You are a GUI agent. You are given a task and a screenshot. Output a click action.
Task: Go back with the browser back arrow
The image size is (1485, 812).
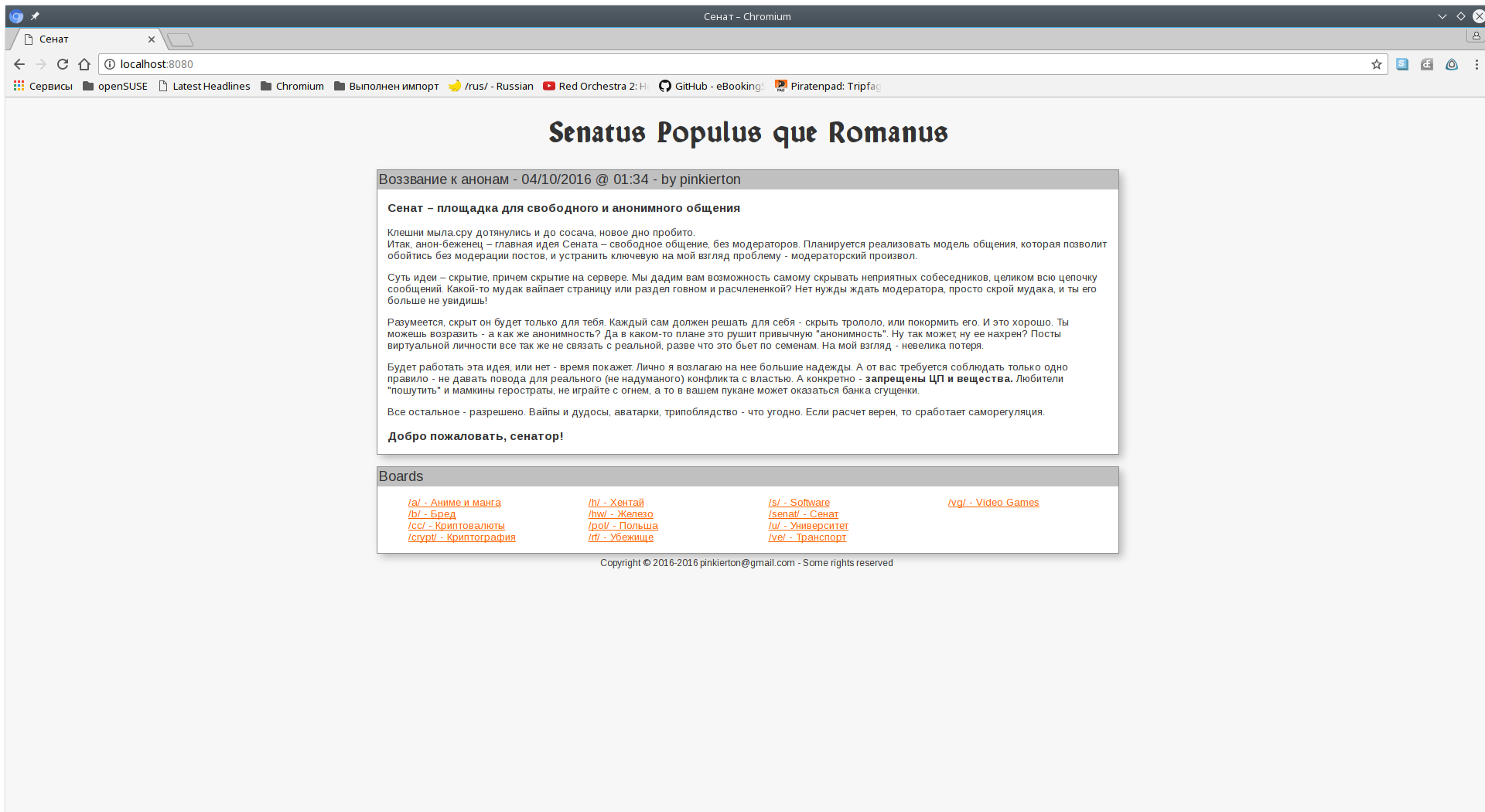(x=19, y=64)
